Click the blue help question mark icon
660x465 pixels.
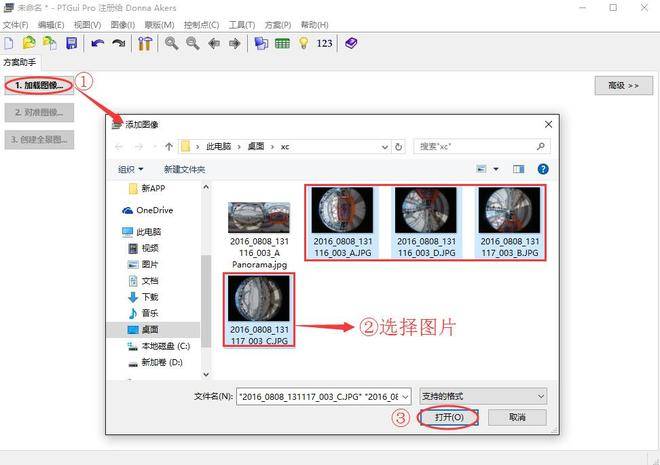(x=543, y=169)
